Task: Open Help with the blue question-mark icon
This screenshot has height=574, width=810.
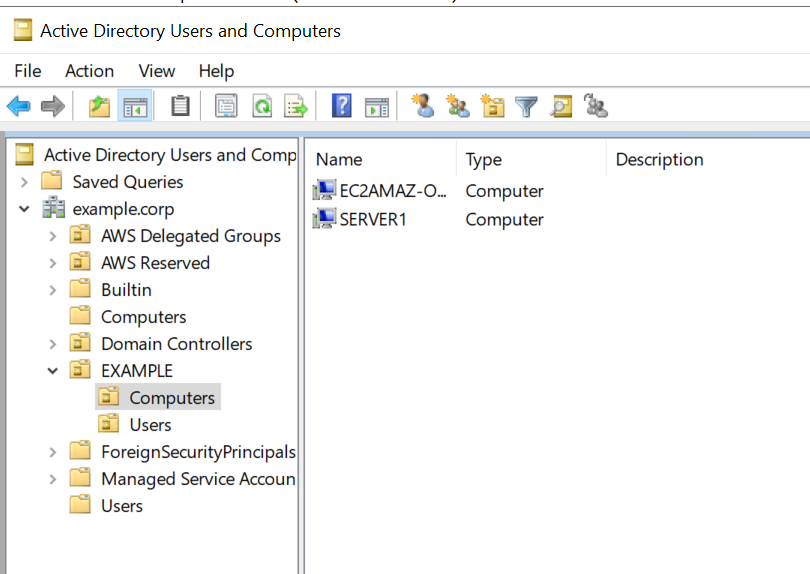Action: point(341,105)
